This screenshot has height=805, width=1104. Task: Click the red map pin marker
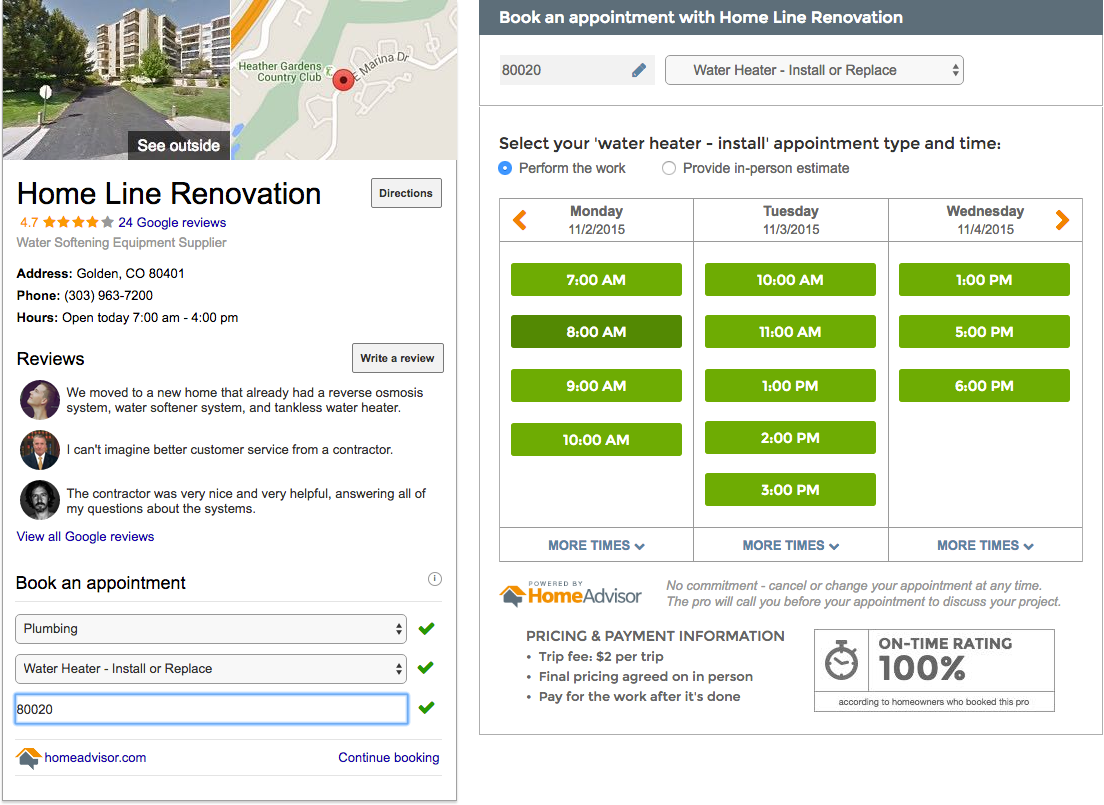[x=343, y=80]
